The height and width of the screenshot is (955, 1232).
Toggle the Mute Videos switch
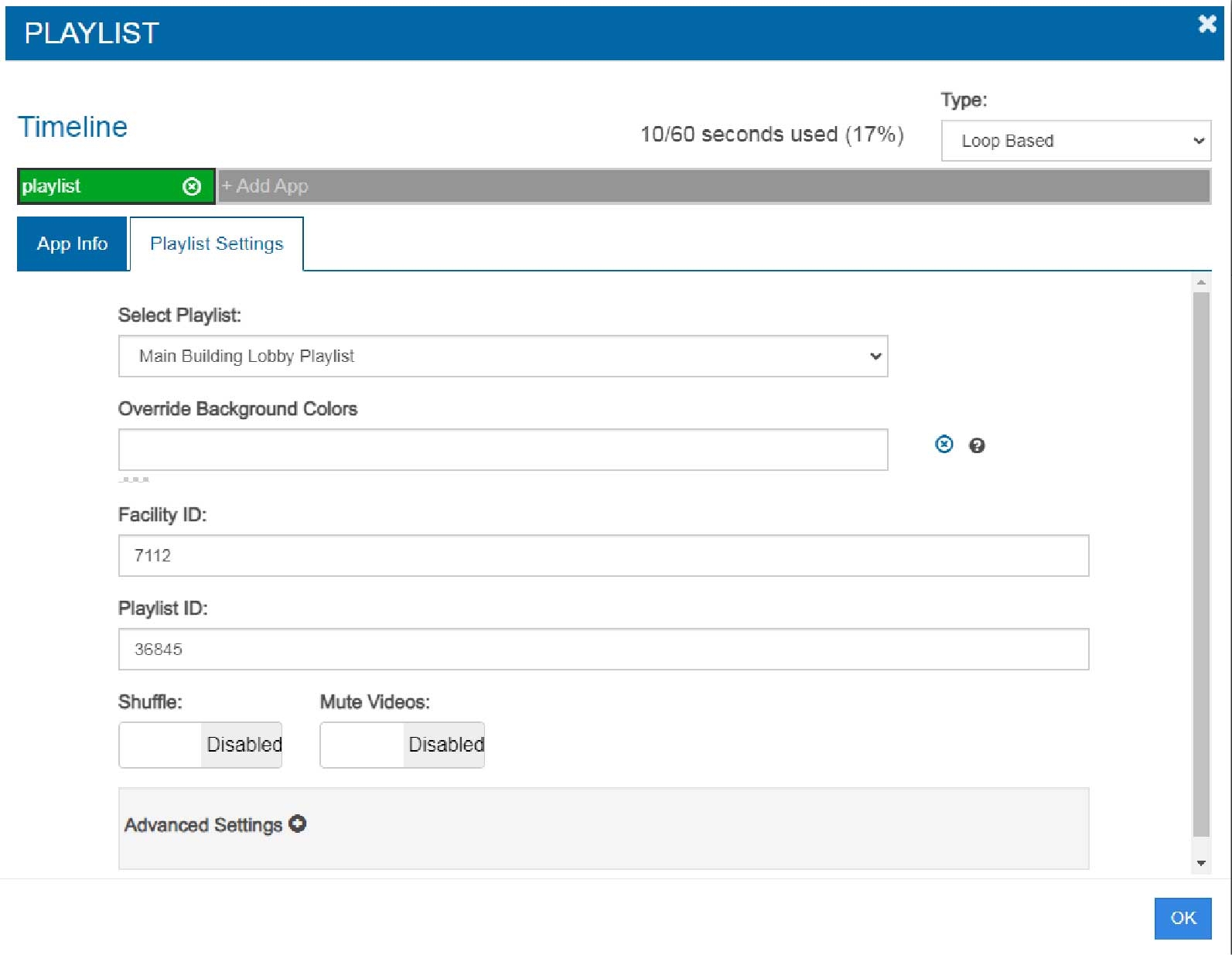pyautogui.click(x=402, y=745)
